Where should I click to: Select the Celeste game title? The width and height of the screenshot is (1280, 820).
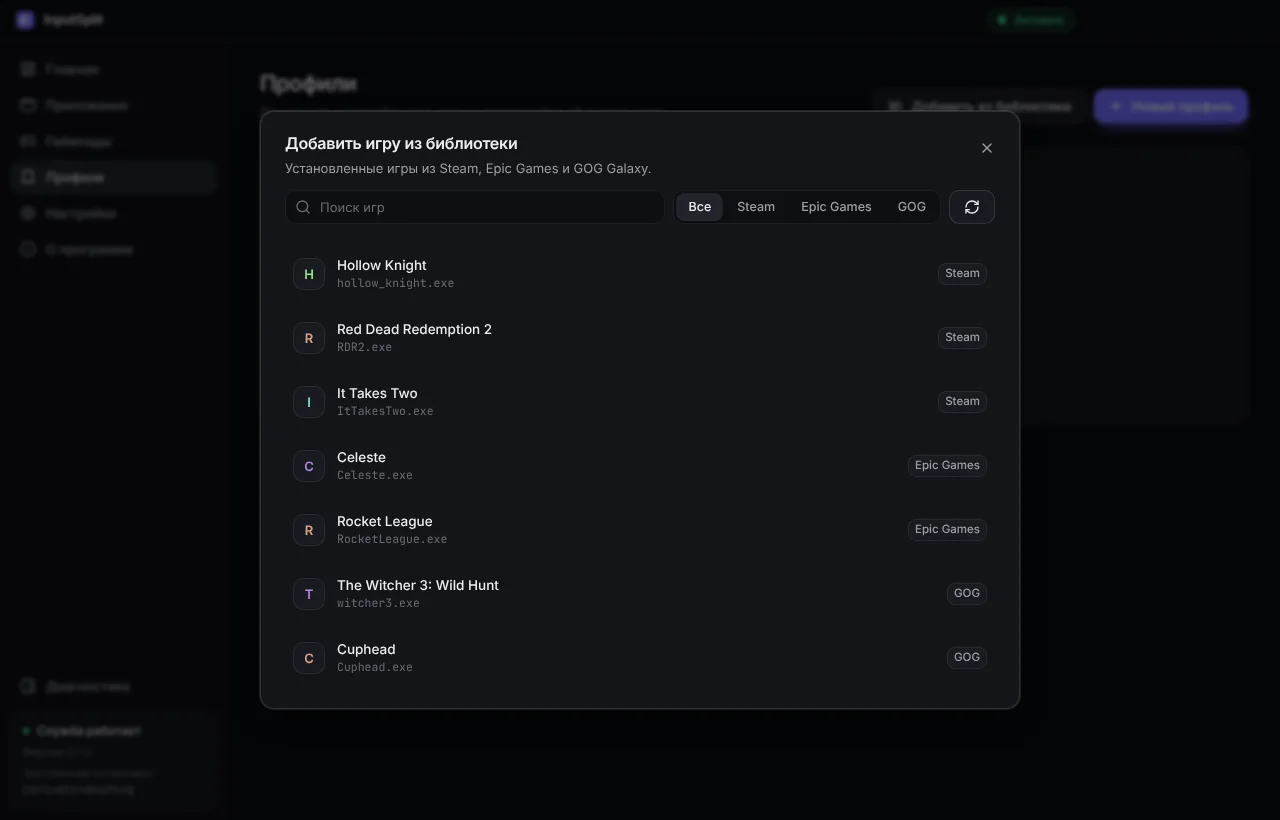click(x=361, y=457)
